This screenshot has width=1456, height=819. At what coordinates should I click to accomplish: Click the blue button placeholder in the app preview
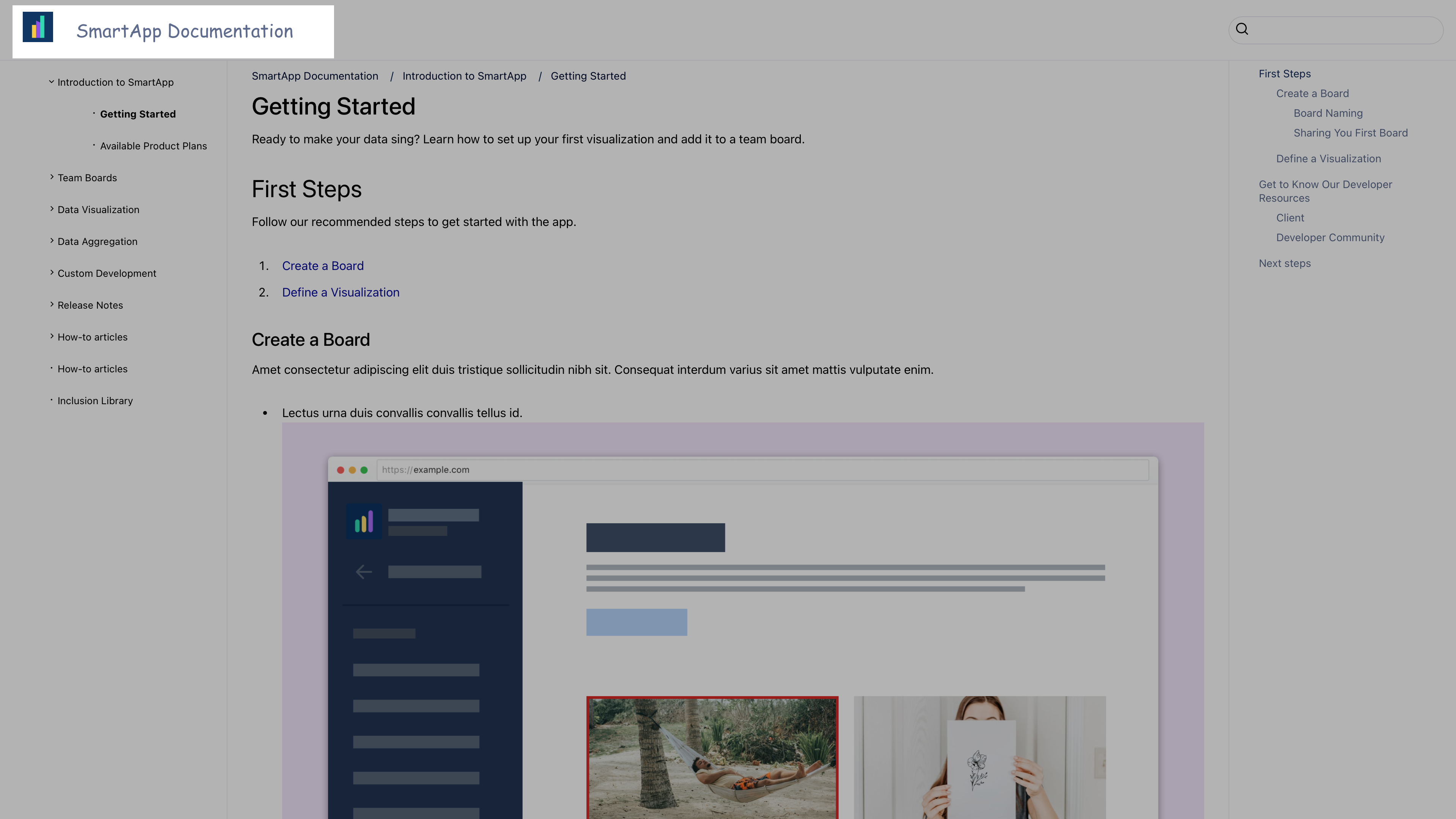click(x=637, y=622)
